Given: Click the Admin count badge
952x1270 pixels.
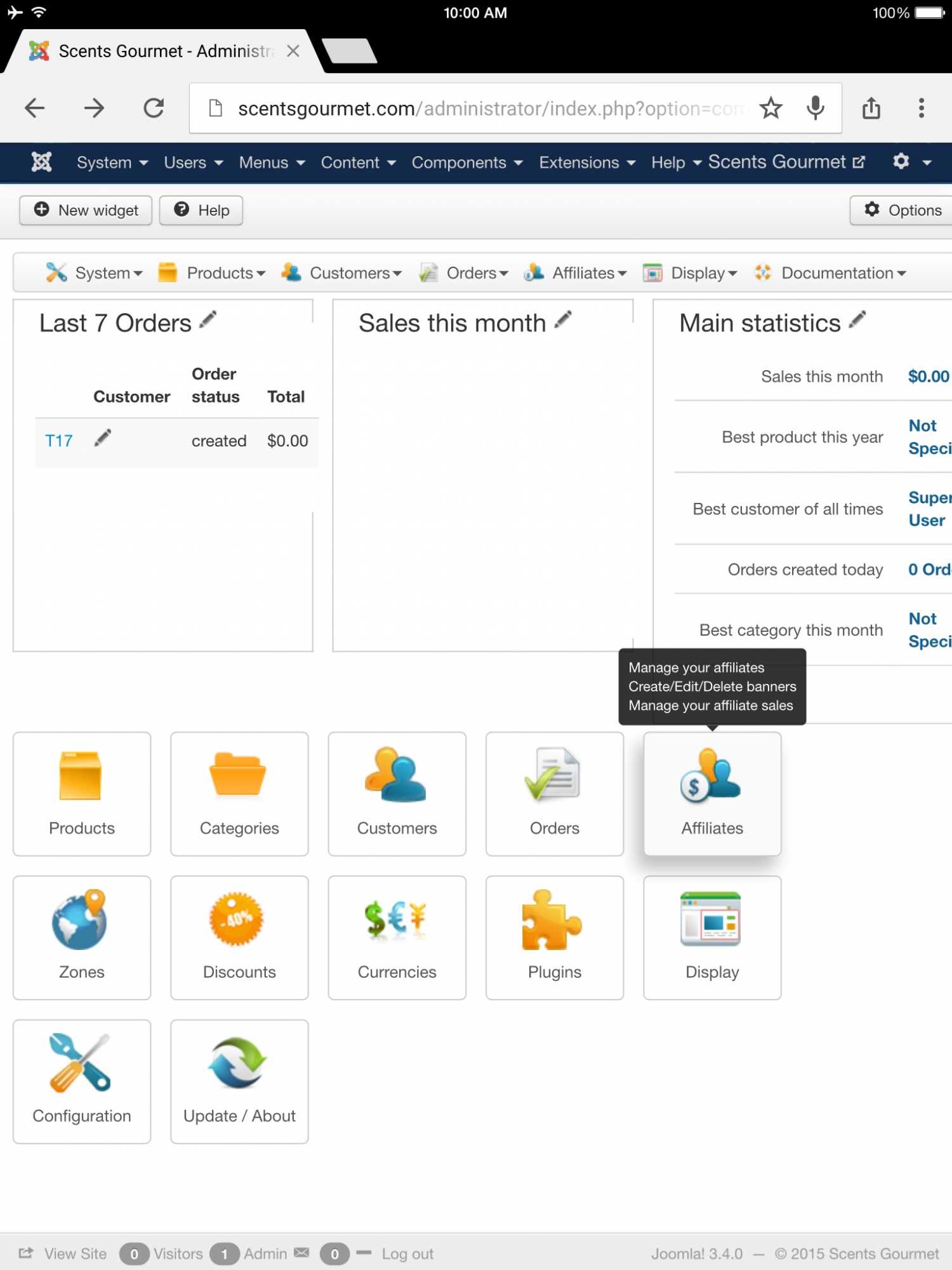Looking at the screenshot, I should [224, 1253].
